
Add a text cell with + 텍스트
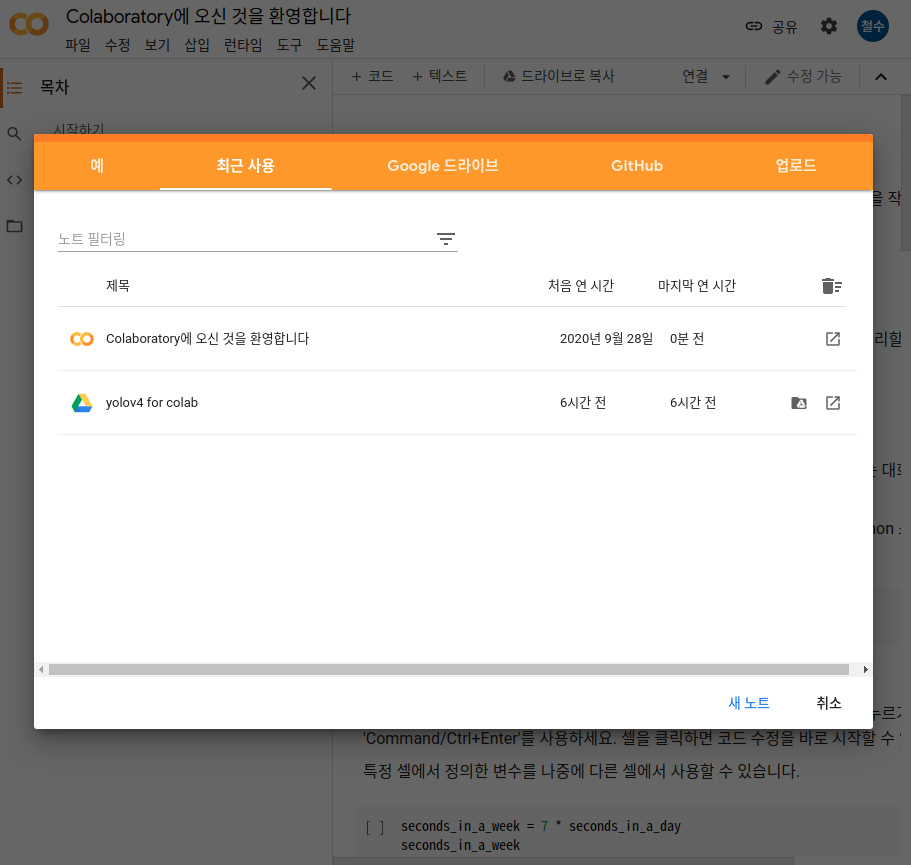pos(439,76)
